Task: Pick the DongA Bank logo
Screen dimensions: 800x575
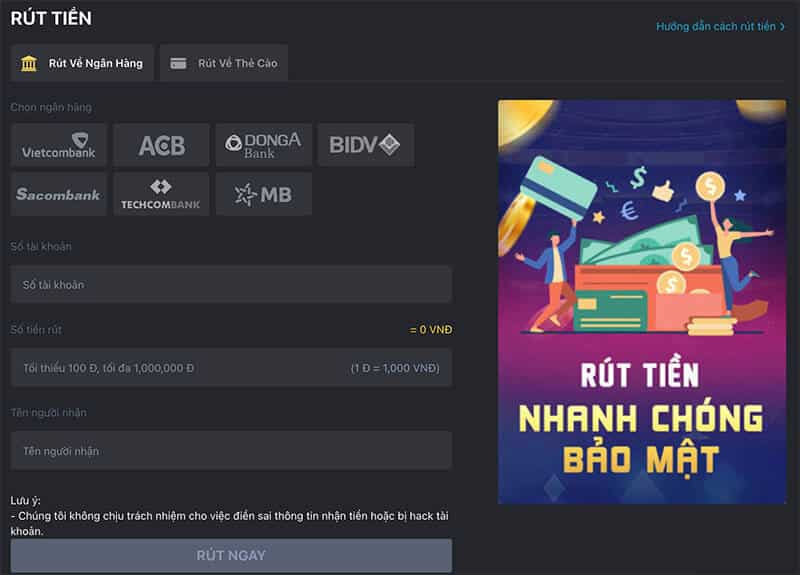Action: tap(263, 145)
